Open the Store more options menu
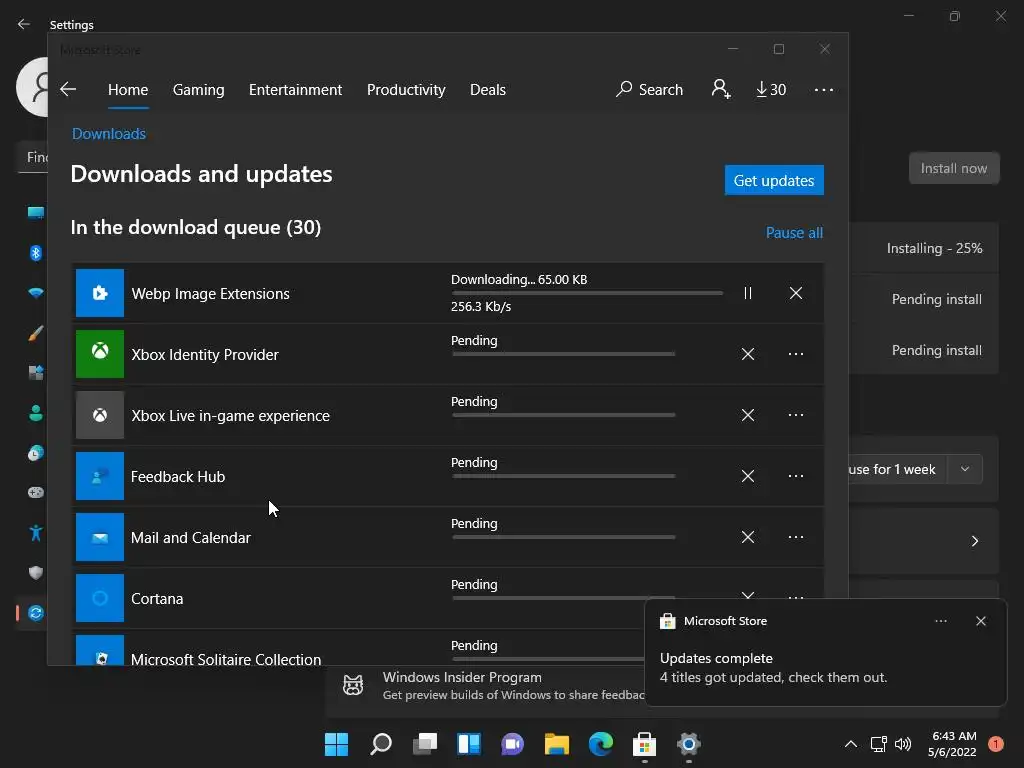 pyautogui.click(x=824, y=89)
